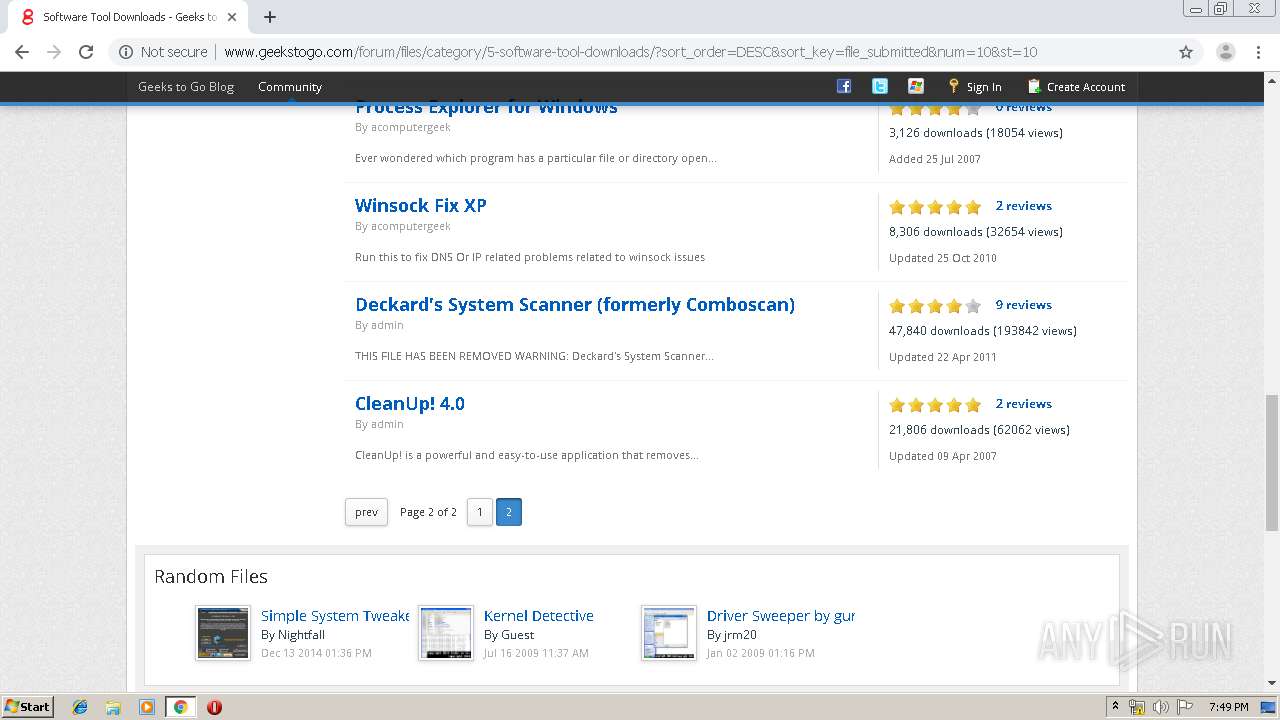Click rating stars for CleanUp! 4.0
This screenshot has height=720, width=1280.
click(x=935, y=405)
